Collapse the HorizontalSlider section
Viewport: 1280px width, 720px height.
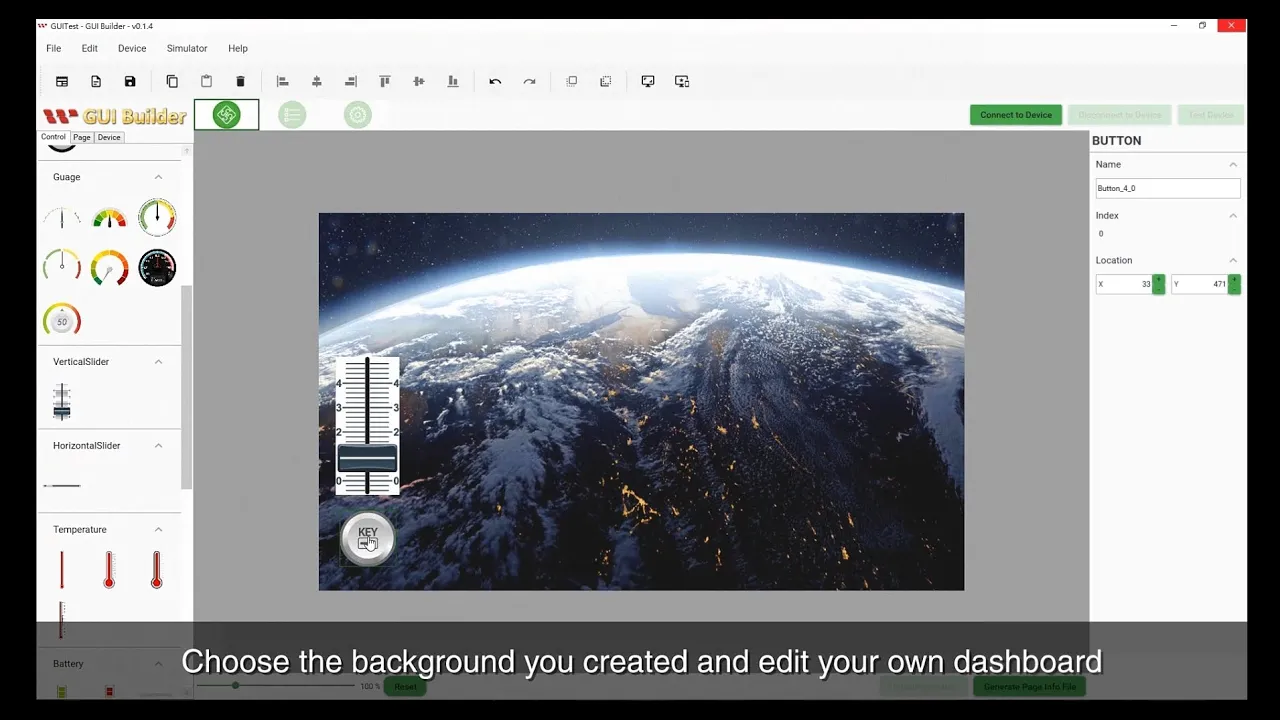pos(158,446)
